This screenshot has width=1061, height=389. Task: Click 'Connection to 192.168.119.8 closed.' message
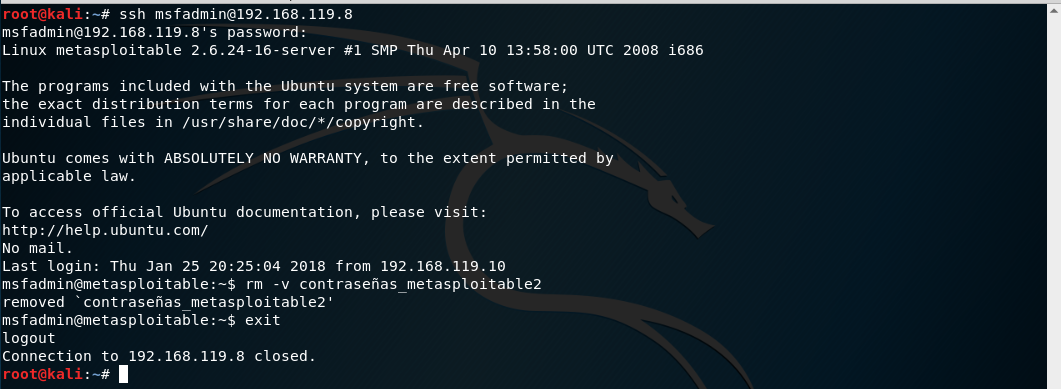(x=159, y=356)
